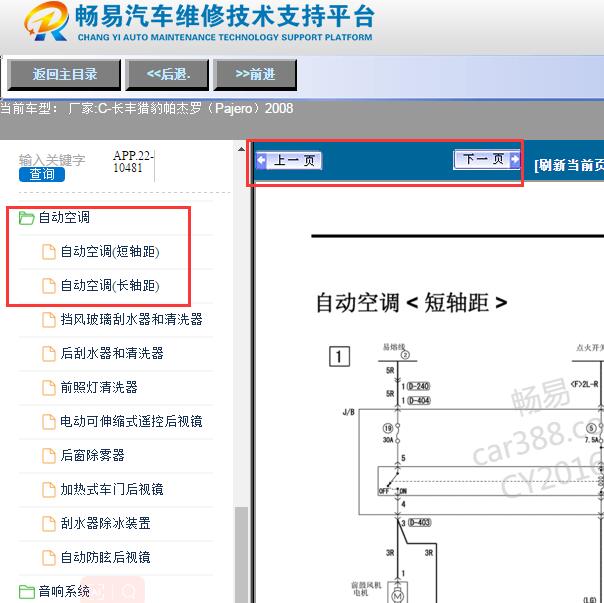This screenshot has width=604, height=603.
Task: Refresh the page via 刷新当前页 link
Action: point(569,165)
